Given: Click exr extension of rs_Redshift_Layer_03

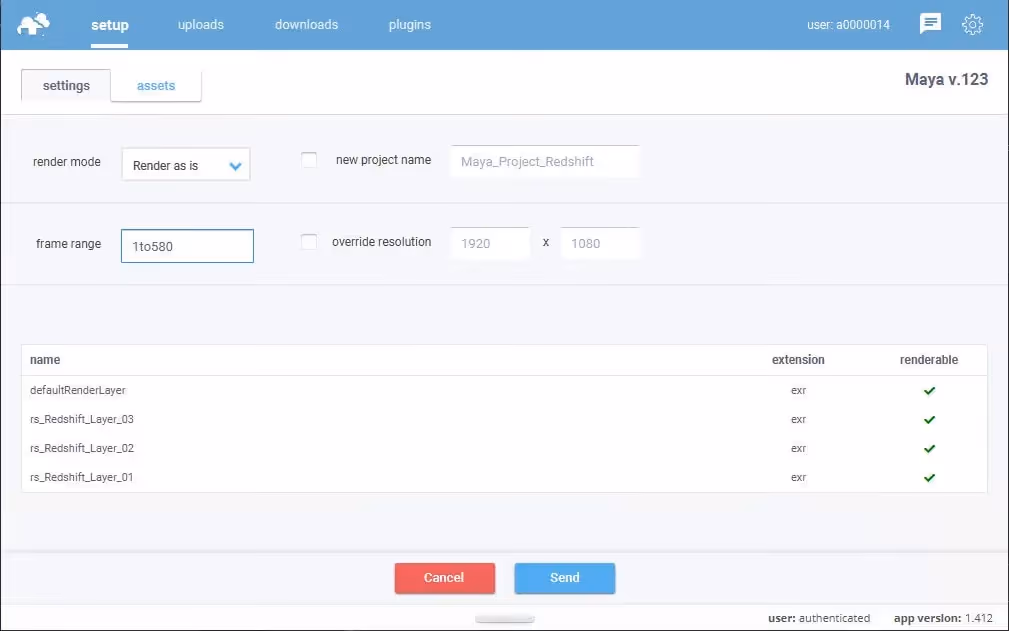Looking at the screenshot, I should (x=798, y=419).
